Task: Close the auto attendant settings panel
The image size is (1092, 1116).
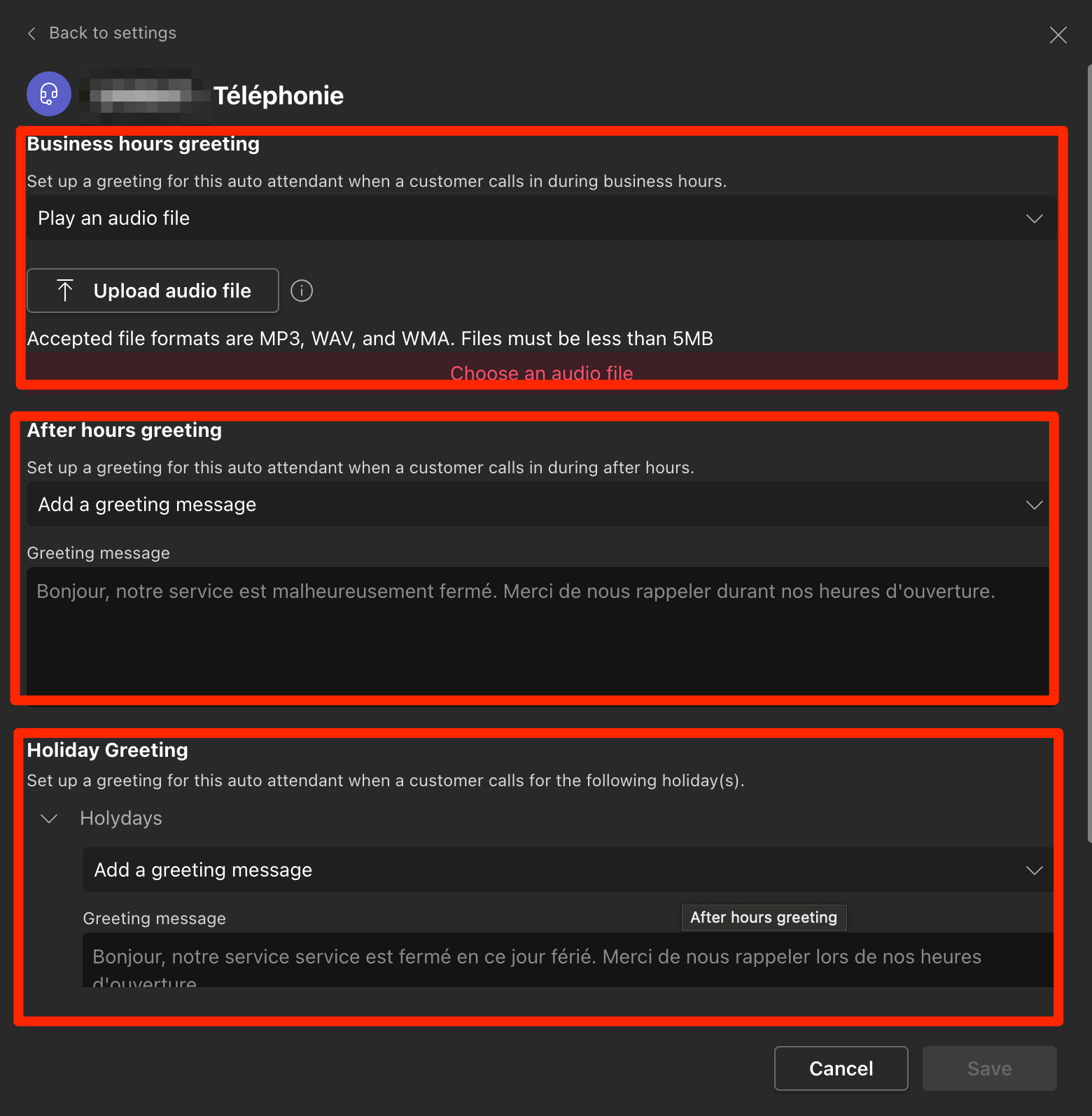Action: tap(1058, 35)
